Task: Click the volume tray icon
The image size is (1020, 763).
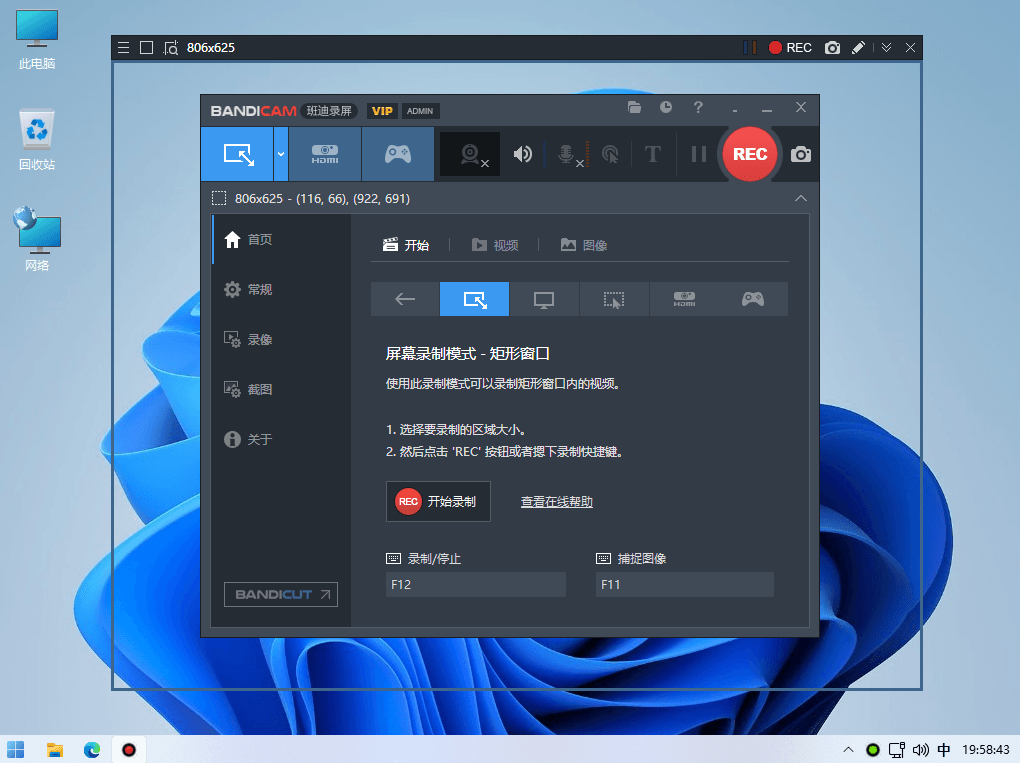Action: (920, 750)
